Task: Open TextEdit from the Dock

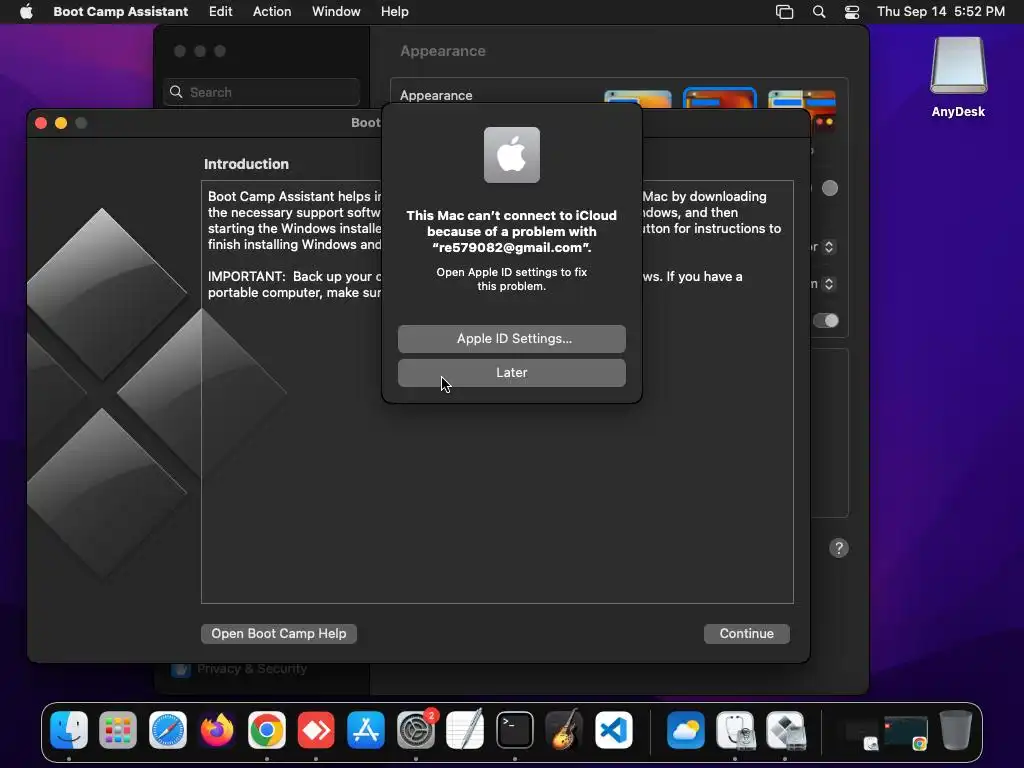Action: 465,729
